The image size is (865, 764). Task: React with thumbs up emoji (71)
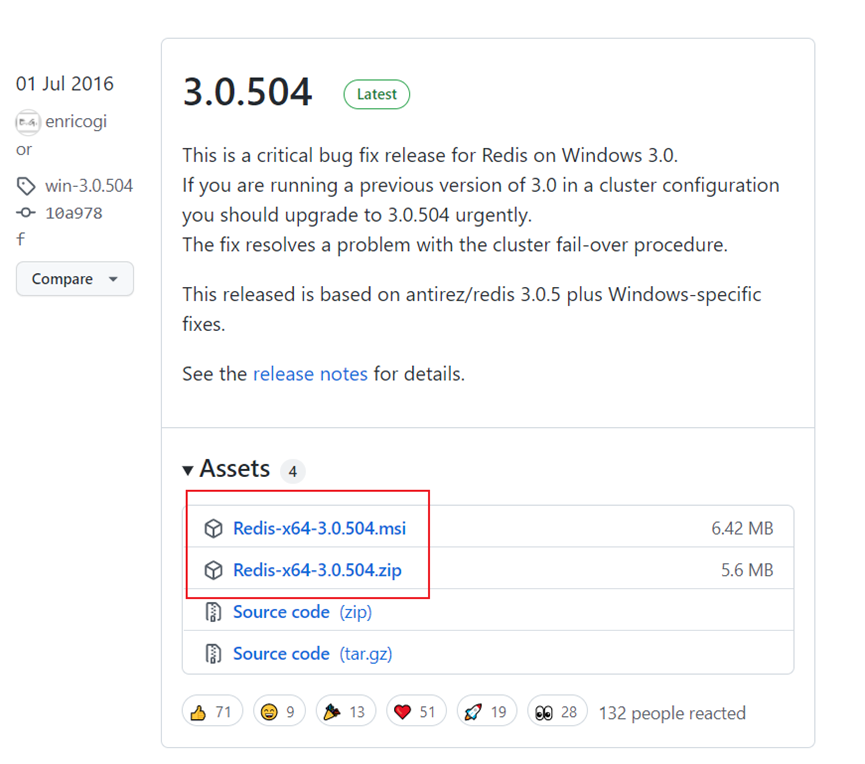[212, 712]
